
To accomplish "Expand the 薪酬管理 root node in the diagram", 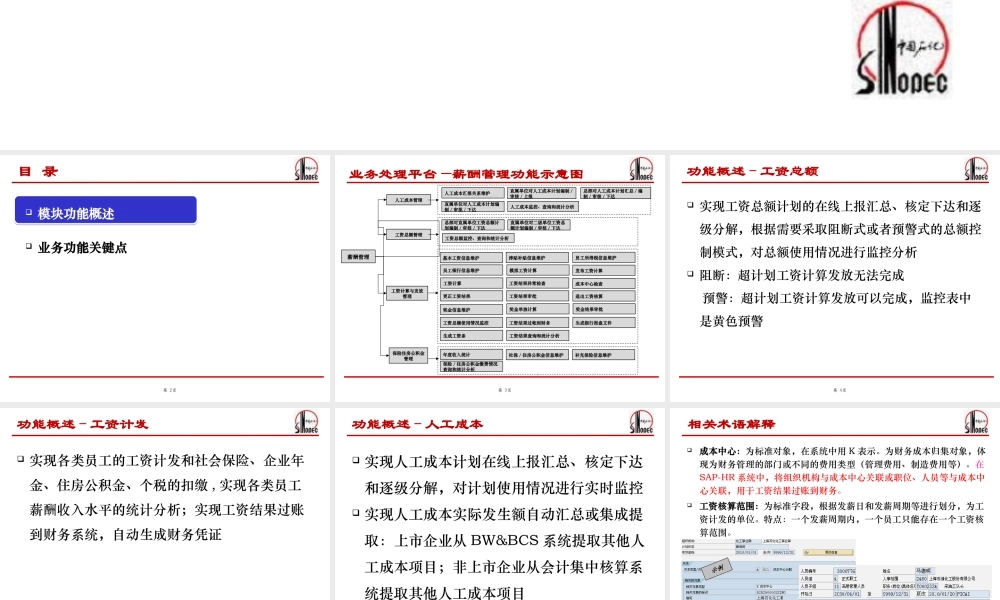I will [x=358, y=255].
